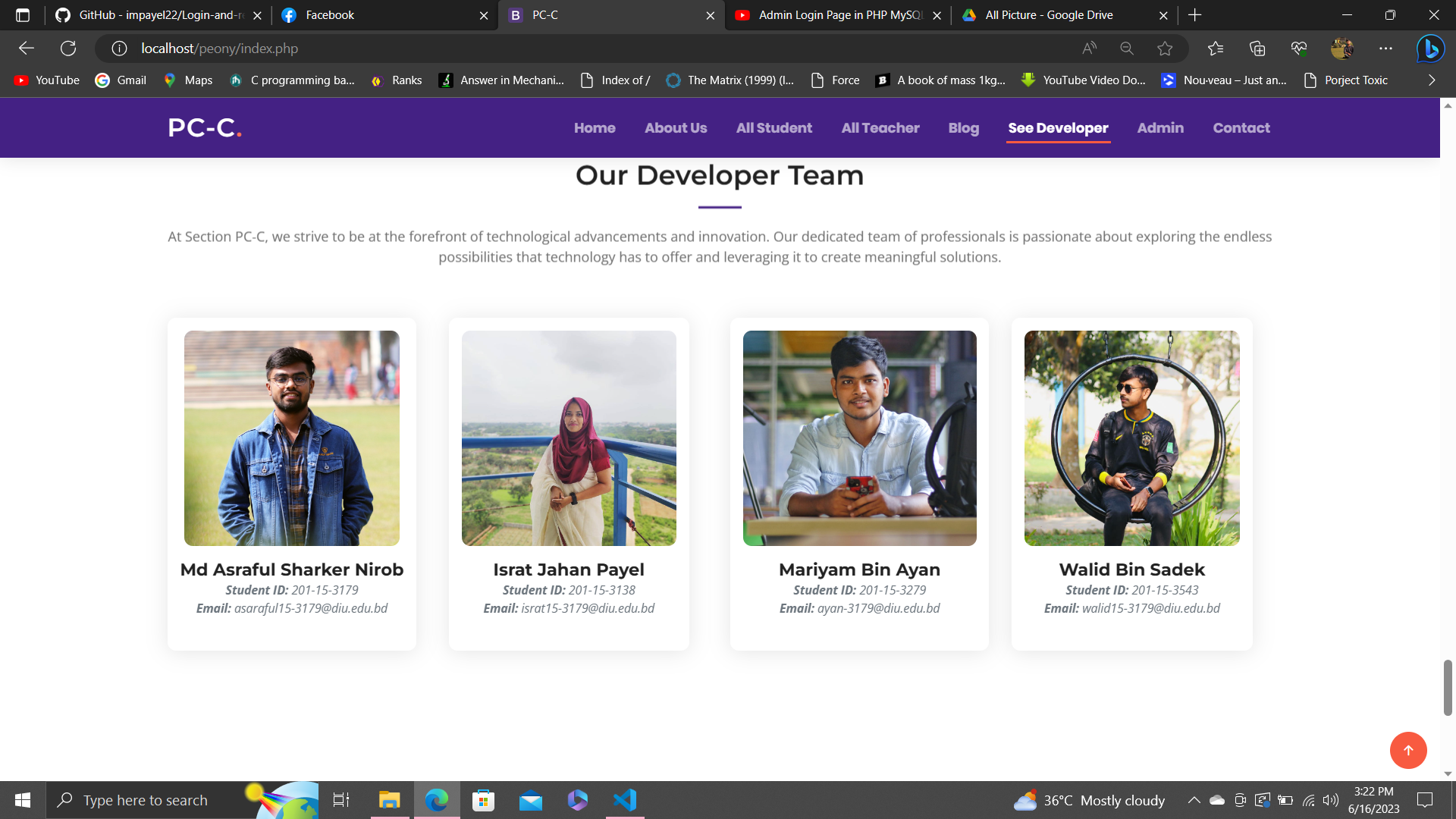Click the Windows taskbar search box
This screenshot has height=819, width=1456.
146,800
